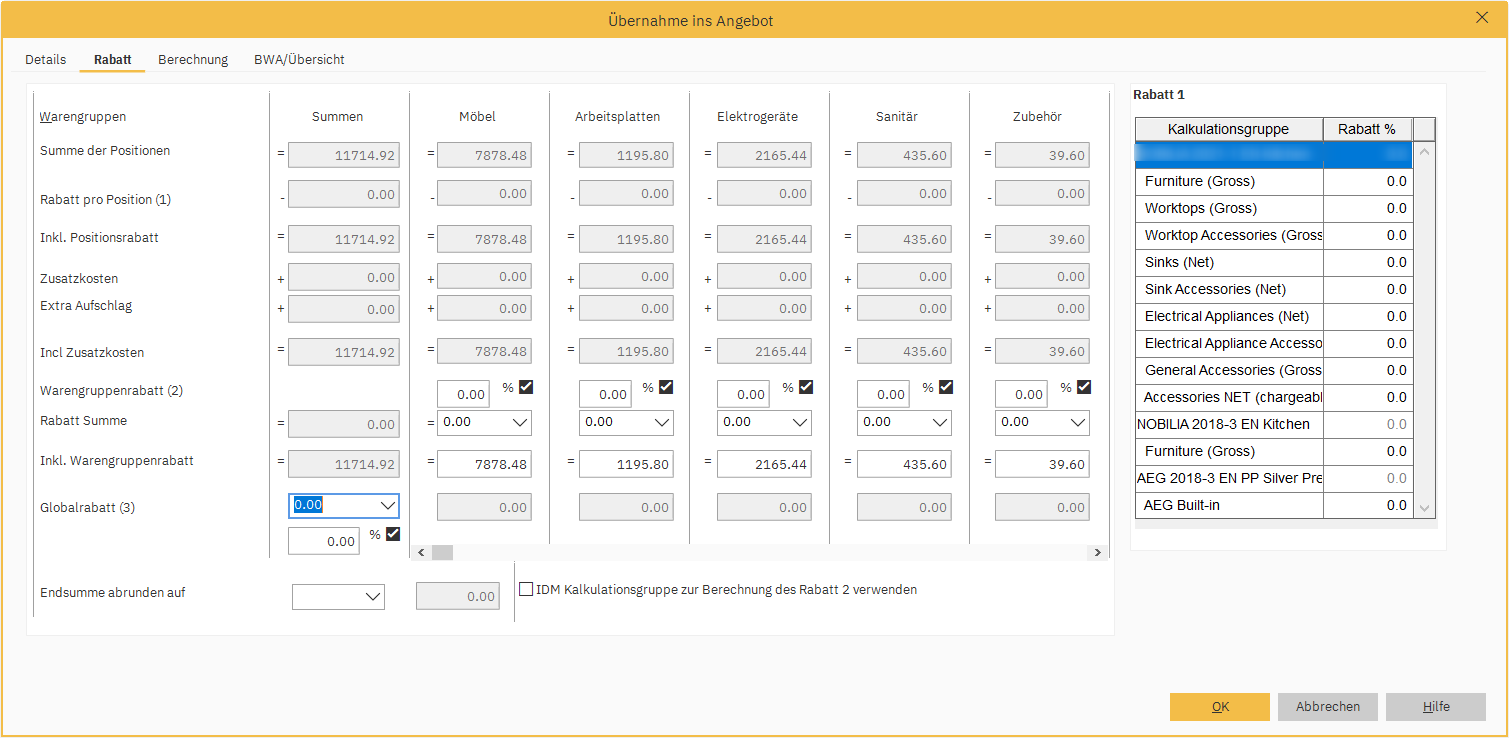Open the BWA/Übersicht tab
1509x738 pixels.
point(299,60)
